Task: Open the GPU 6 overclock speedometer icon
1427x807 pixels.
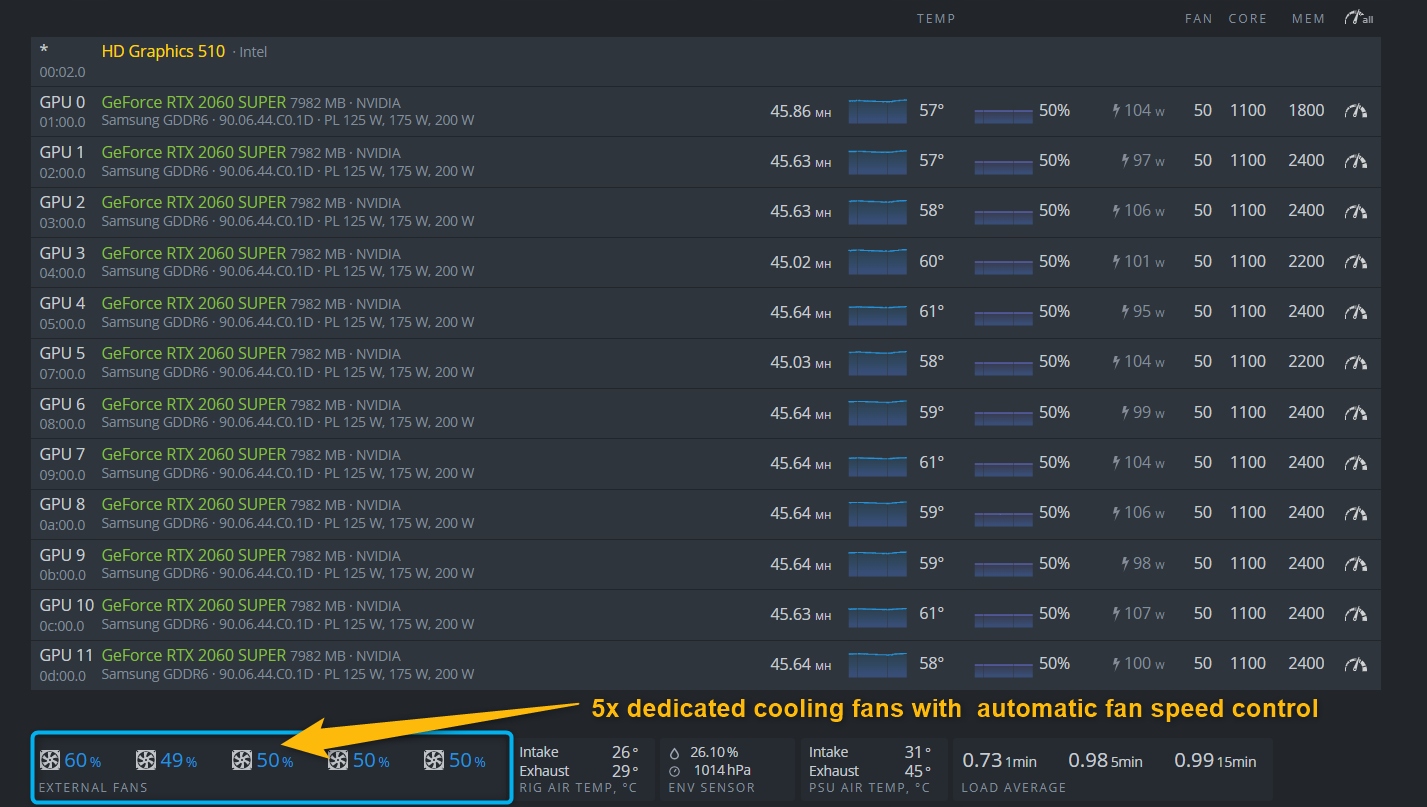Action: pos(1356,413)
